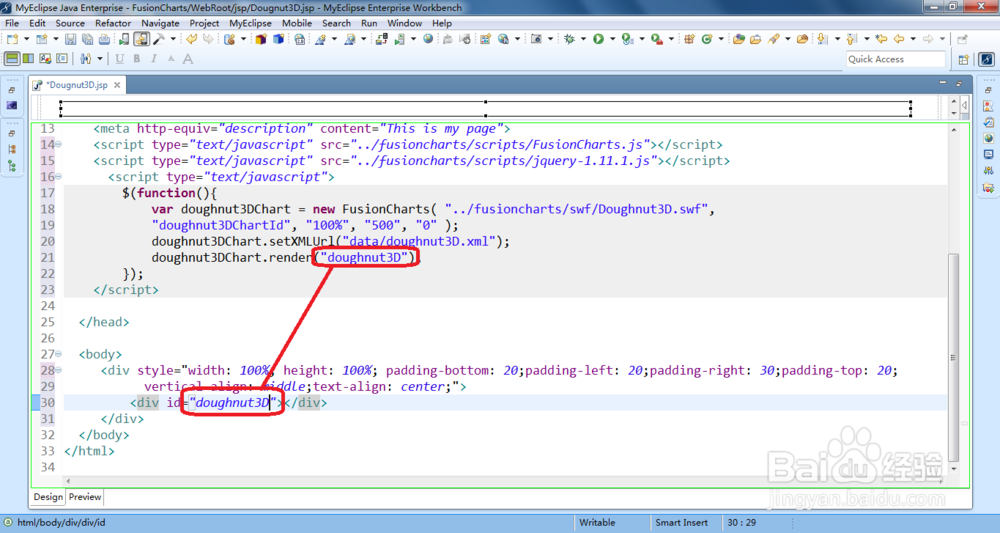Toggle the source-only view icon
The width and height of the screenshot is (1000, 533).
(x=62, y=59)
